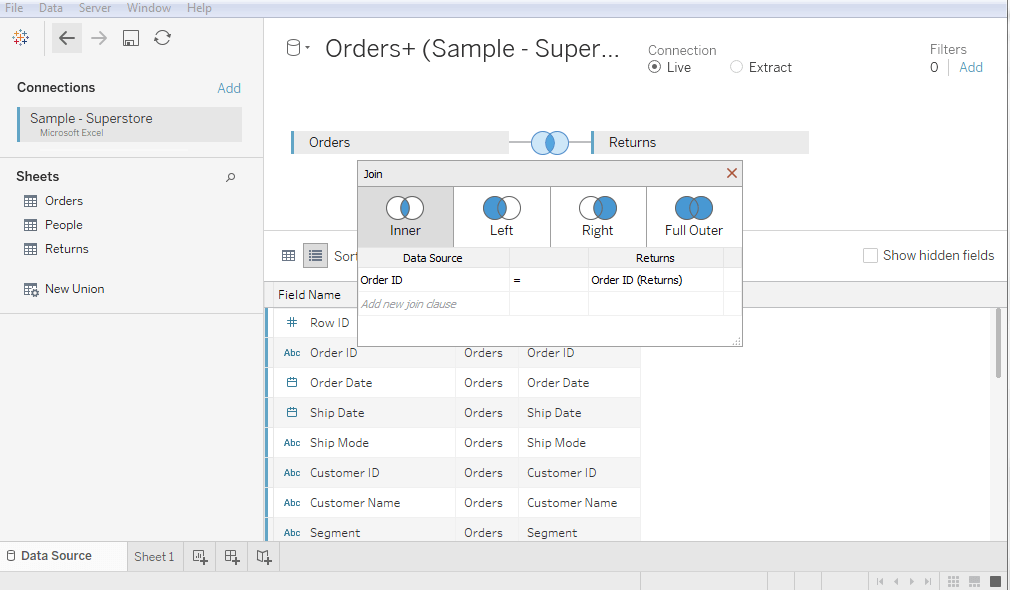Select the Orders table in the join canvas
Screen dimensions: 1010x590
(400, 142)
